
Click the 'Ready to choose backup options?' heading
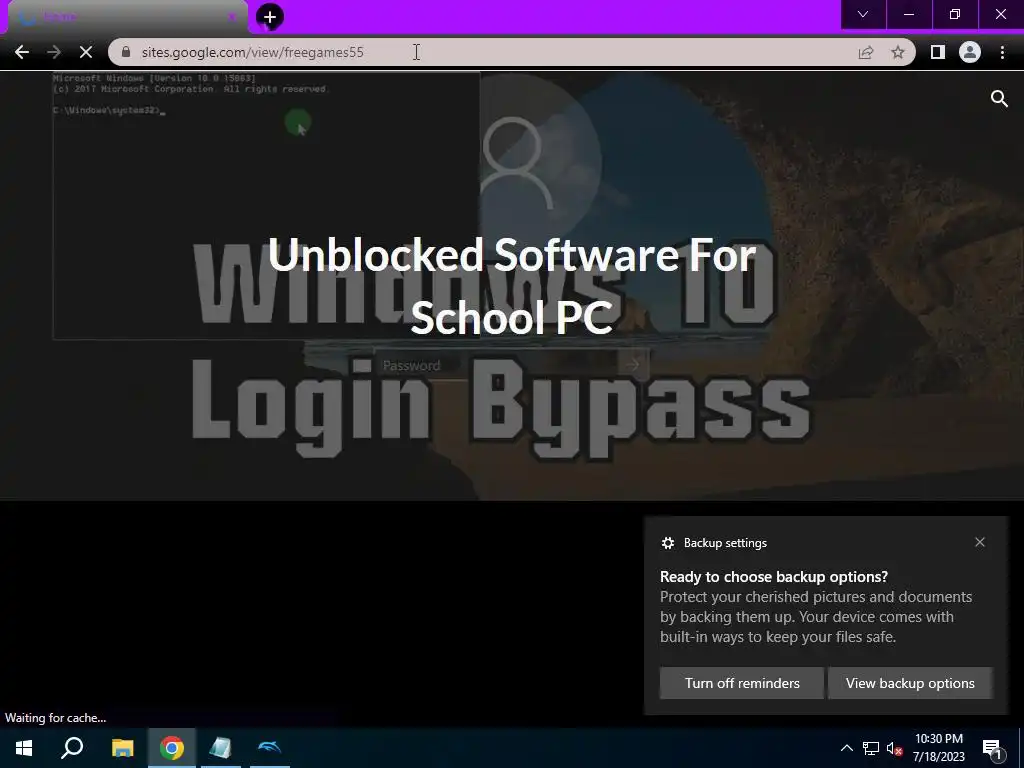tap(774, 577)
